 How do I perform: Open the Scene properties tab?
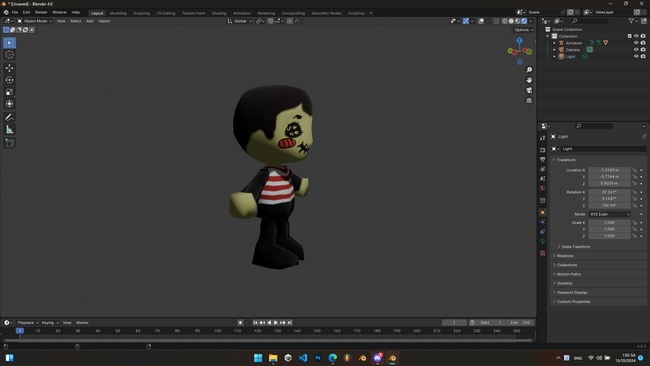543,179
